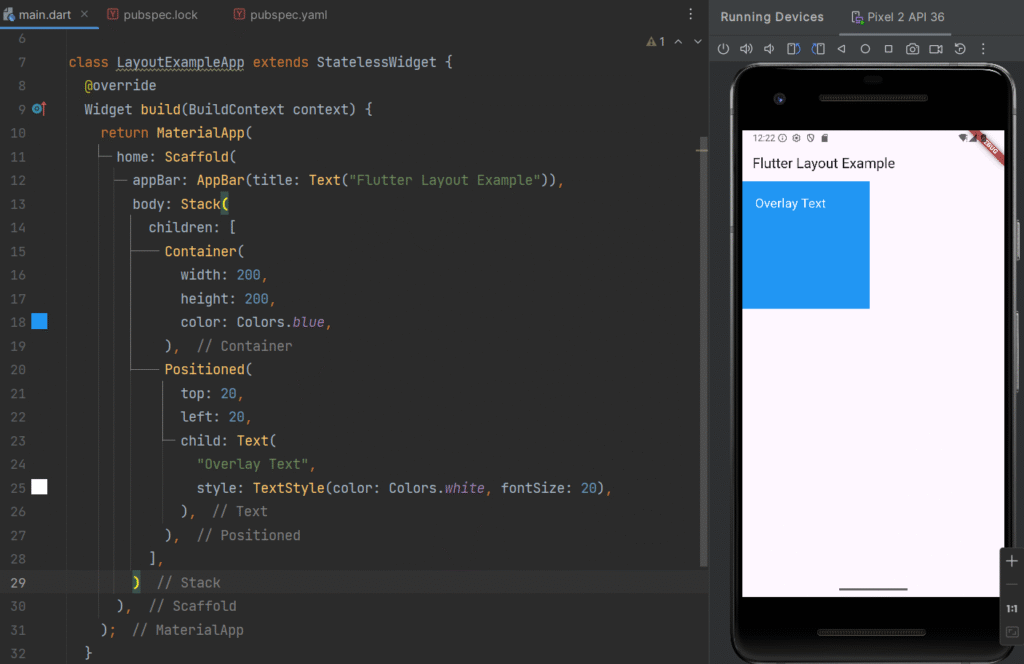The height and width of the screenshot is (664, 1024).
Task: Zoom in on the emulator with plus icon
Action: [1011, 561]
